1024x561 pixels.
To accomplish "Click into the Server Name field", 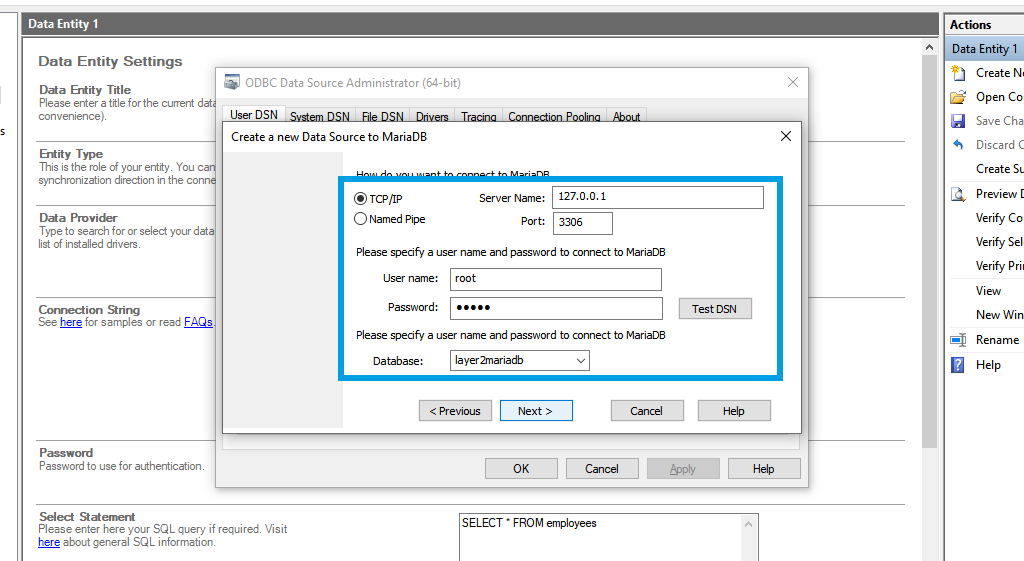I will coord(657,198).
